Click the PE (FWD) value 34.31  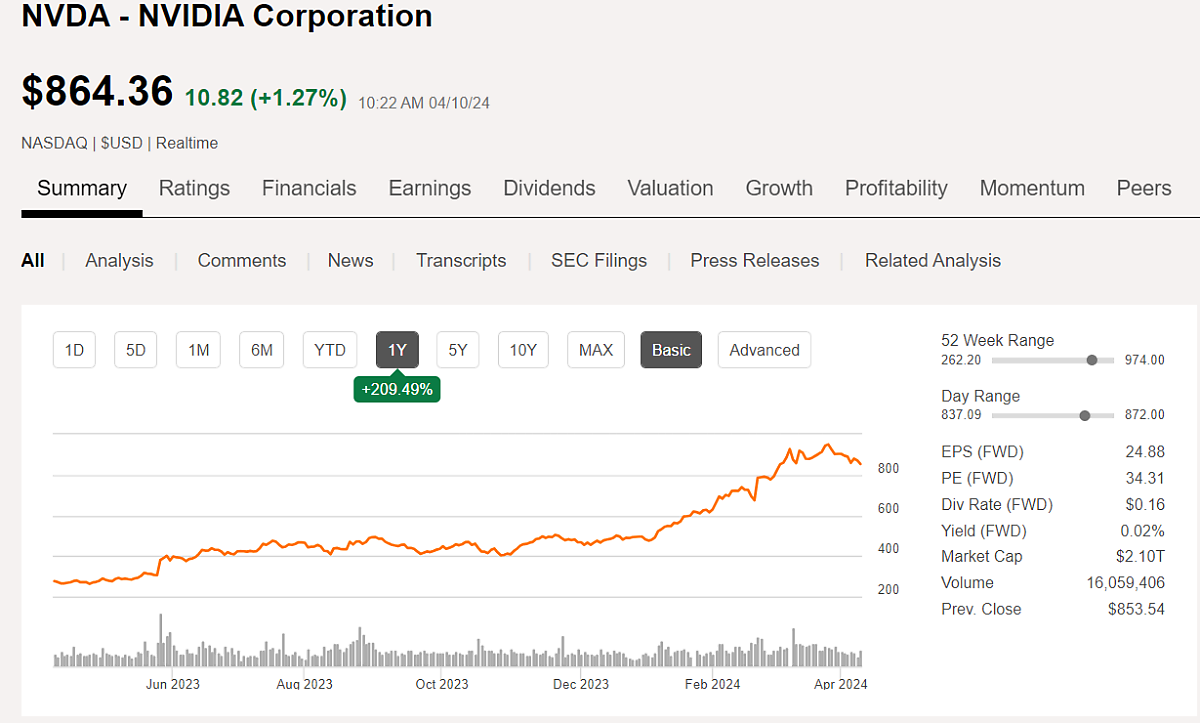[x=1145, y=478]
